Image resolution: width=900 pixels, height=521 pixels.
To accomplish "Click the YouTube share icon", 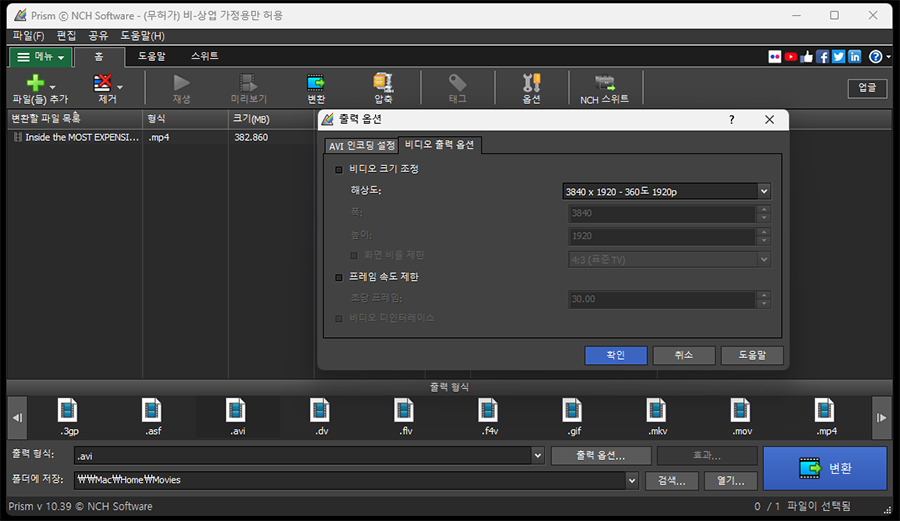I will [x=791, y=56].
